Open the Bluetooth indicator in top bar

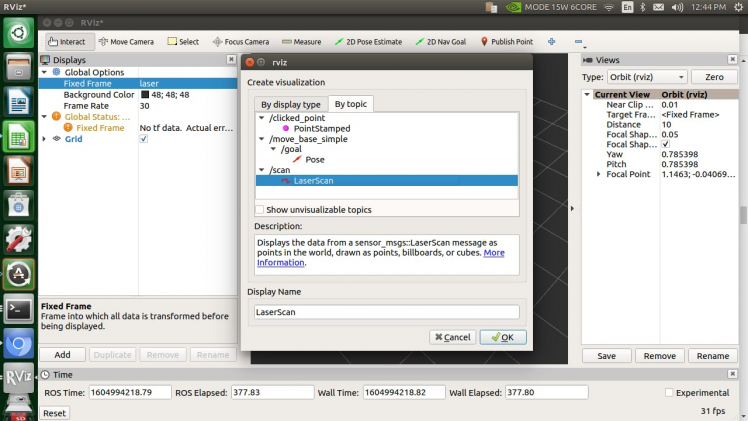click(643, 7)
